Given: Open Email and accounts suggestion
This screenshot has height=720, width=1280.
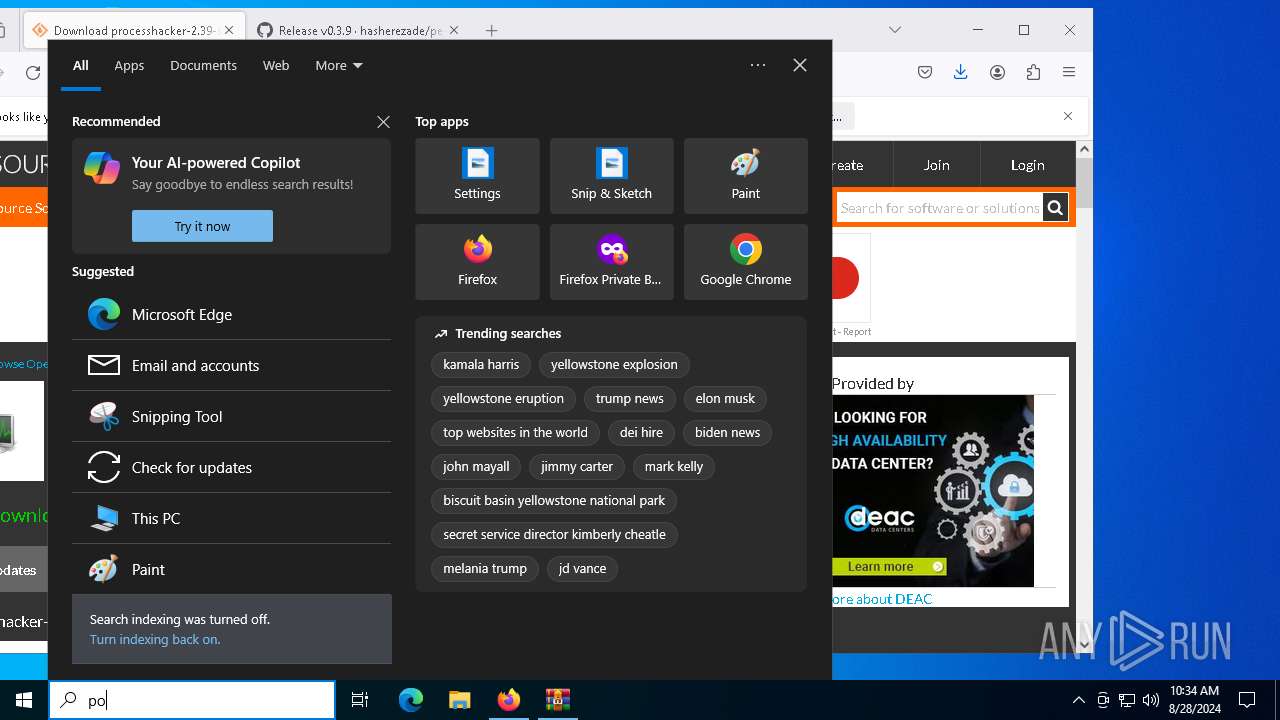Looking at the screenshot, I should [x=231, y=365].
